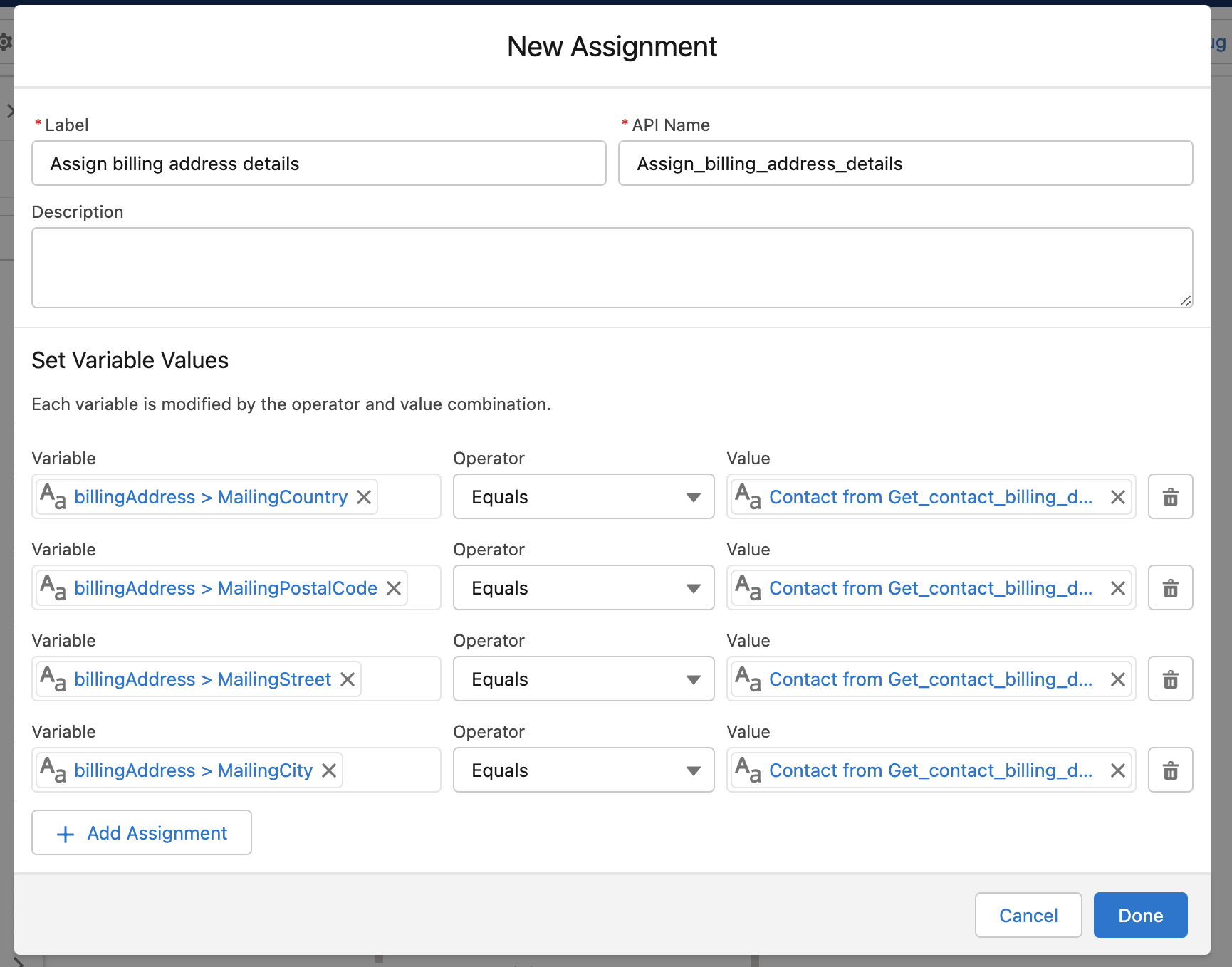Click the Contact value pill for MailingCity

click(931, 770)
